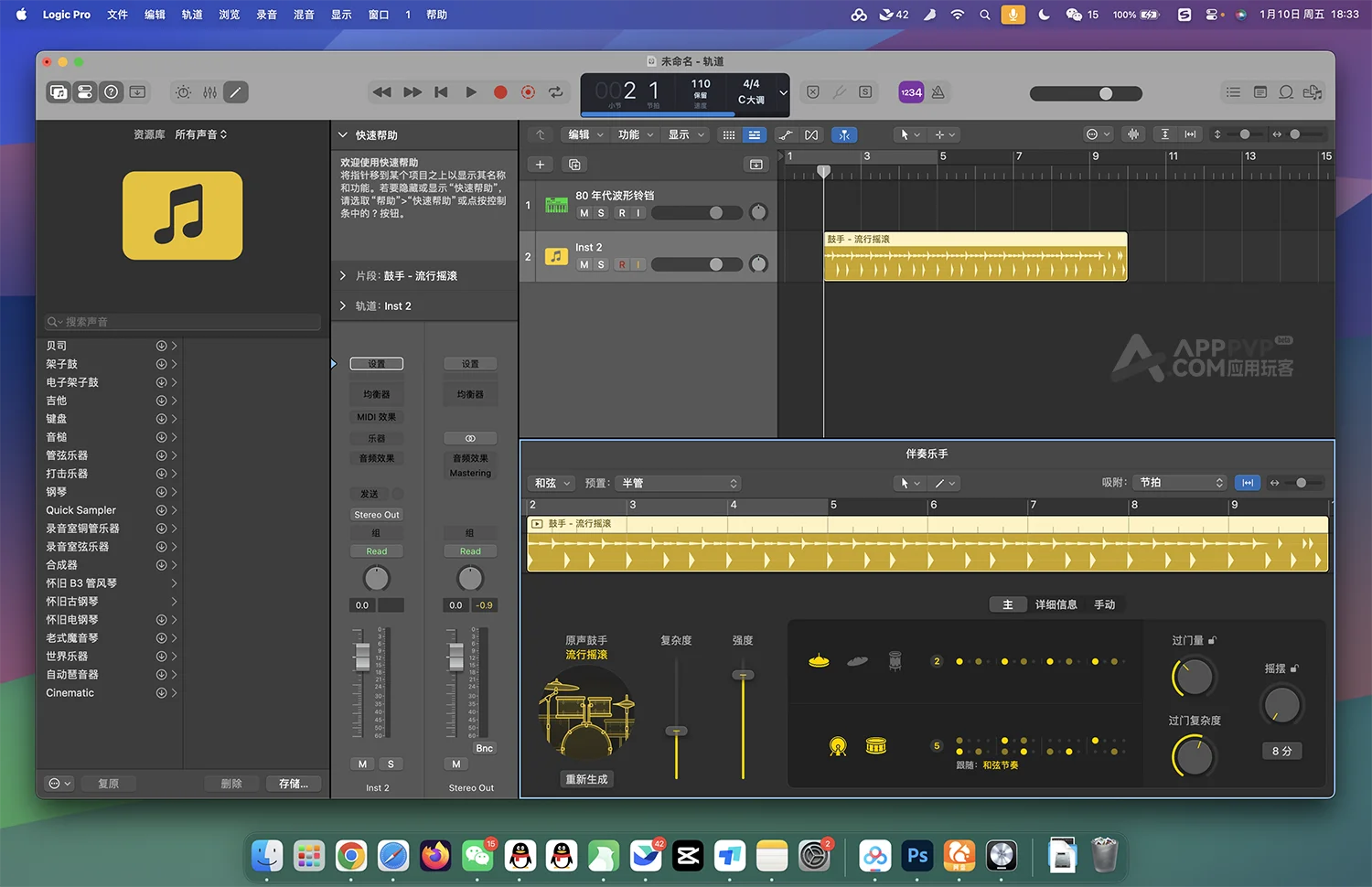Open the 文件 menu
This screenshot has height=887, width=1372.
pyautogui.click(x=118, y=15)
